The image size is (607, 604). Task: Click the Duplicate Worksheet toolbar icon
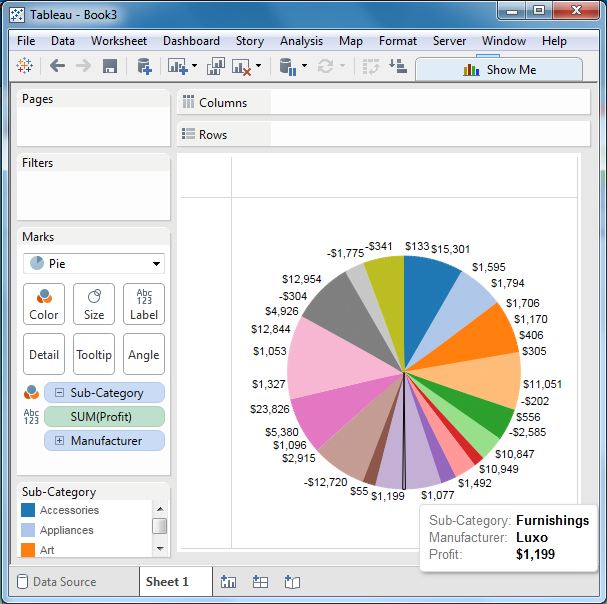(215, 66)
